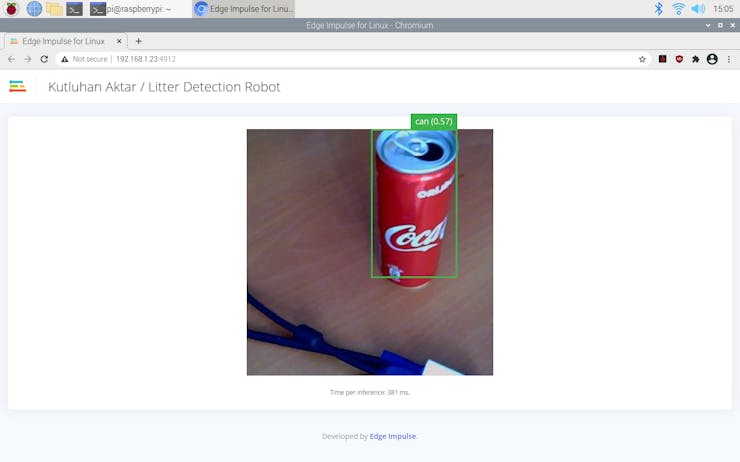Click Kutluhan Aktar / Litter Detection Robot title

[164, 87]
